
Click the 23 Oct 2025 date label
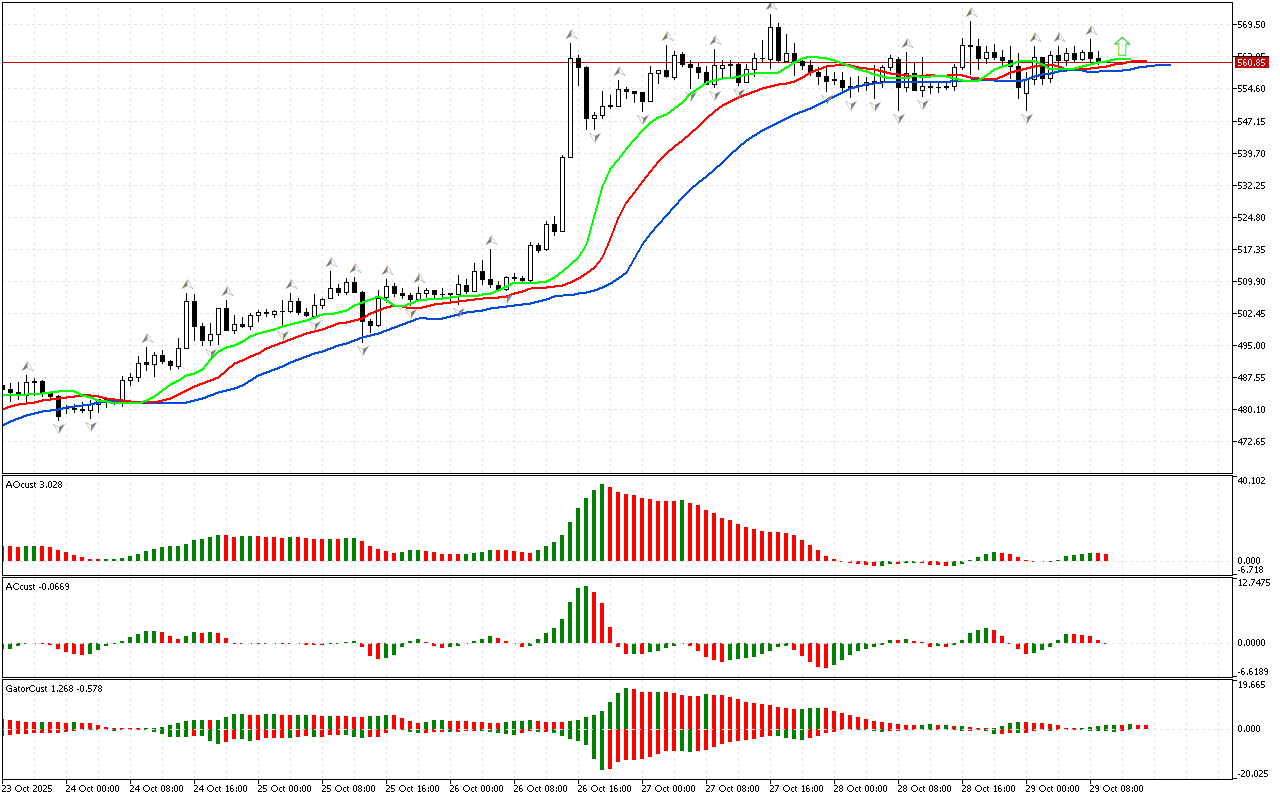point(31,789)
